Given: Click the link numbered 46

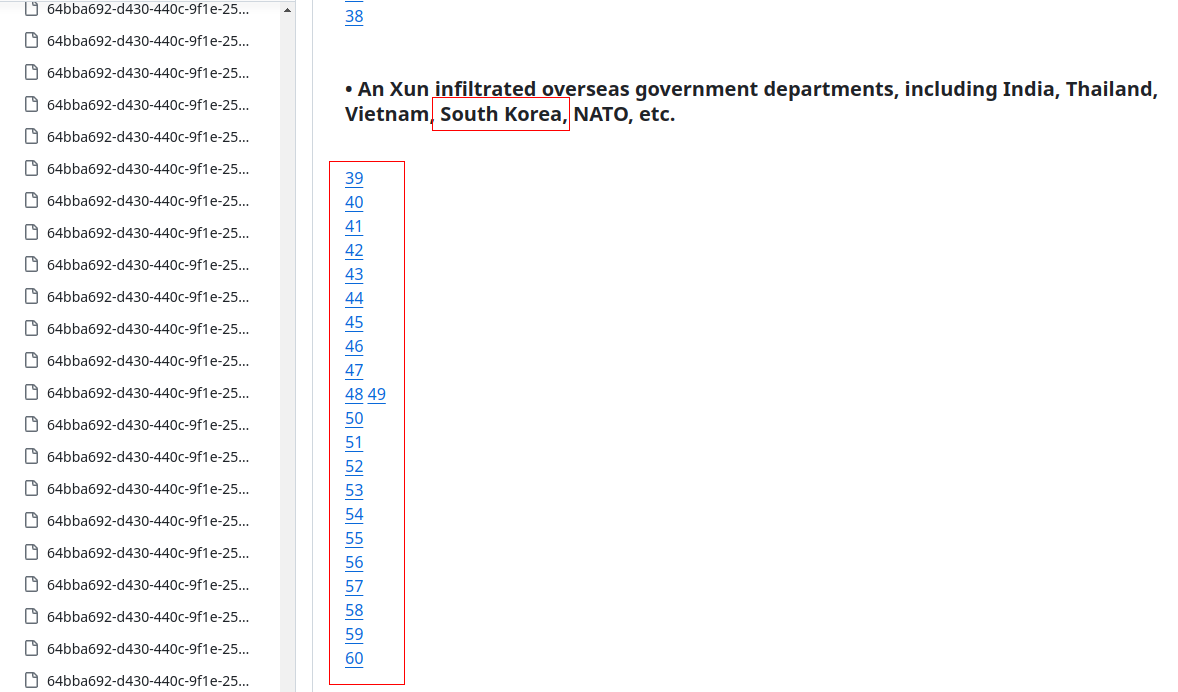Looking at the screenshot, I should click(x=354, y=346).
